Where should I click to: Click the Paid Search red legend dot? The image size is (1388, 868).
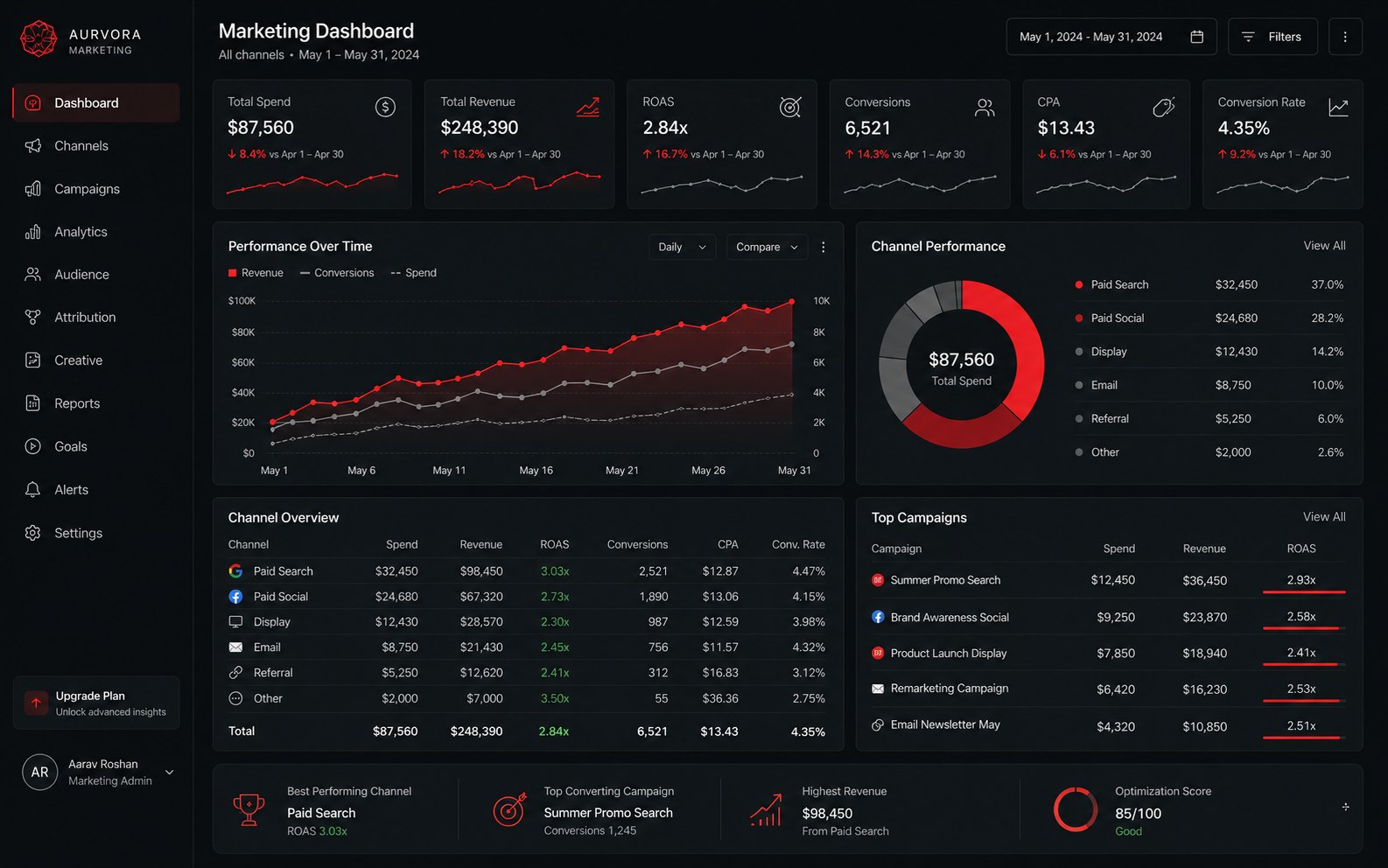coord(1079,284)
